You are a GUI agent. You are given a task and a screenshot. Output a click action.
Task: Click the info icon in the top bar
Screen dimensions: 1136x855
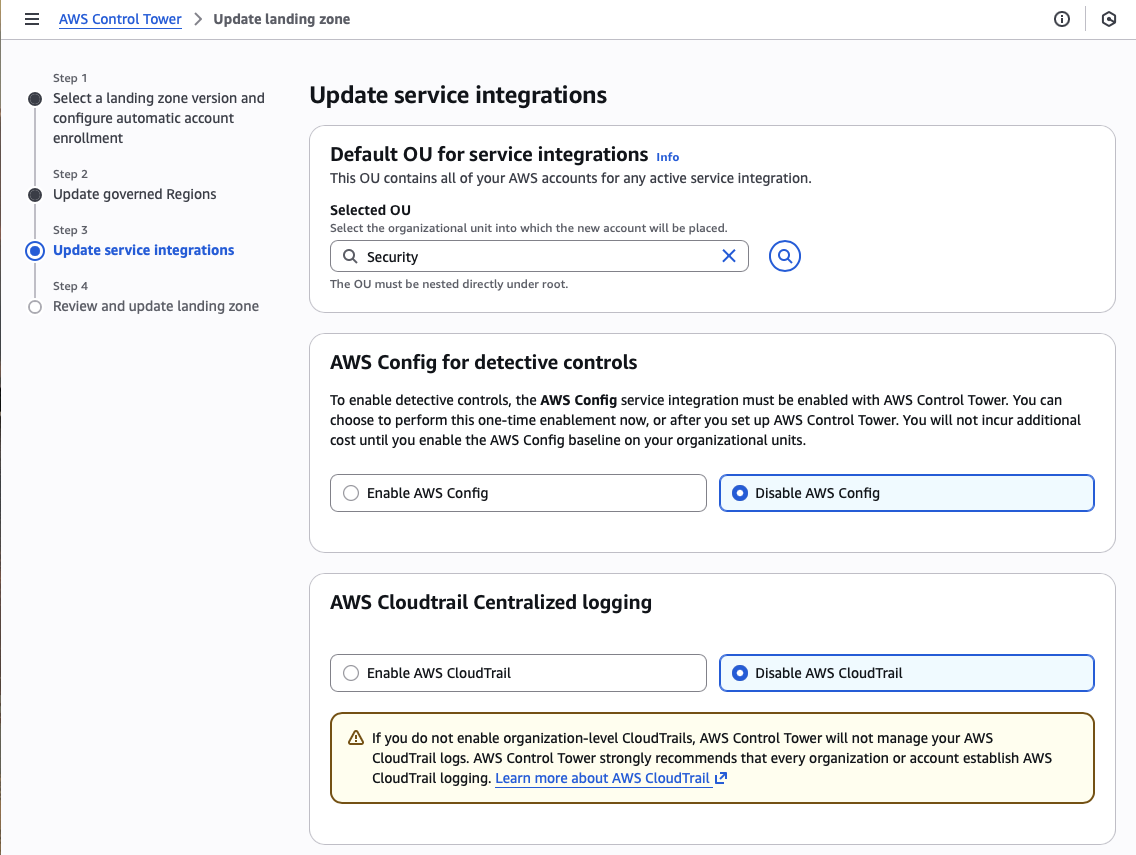[1062, 18]
